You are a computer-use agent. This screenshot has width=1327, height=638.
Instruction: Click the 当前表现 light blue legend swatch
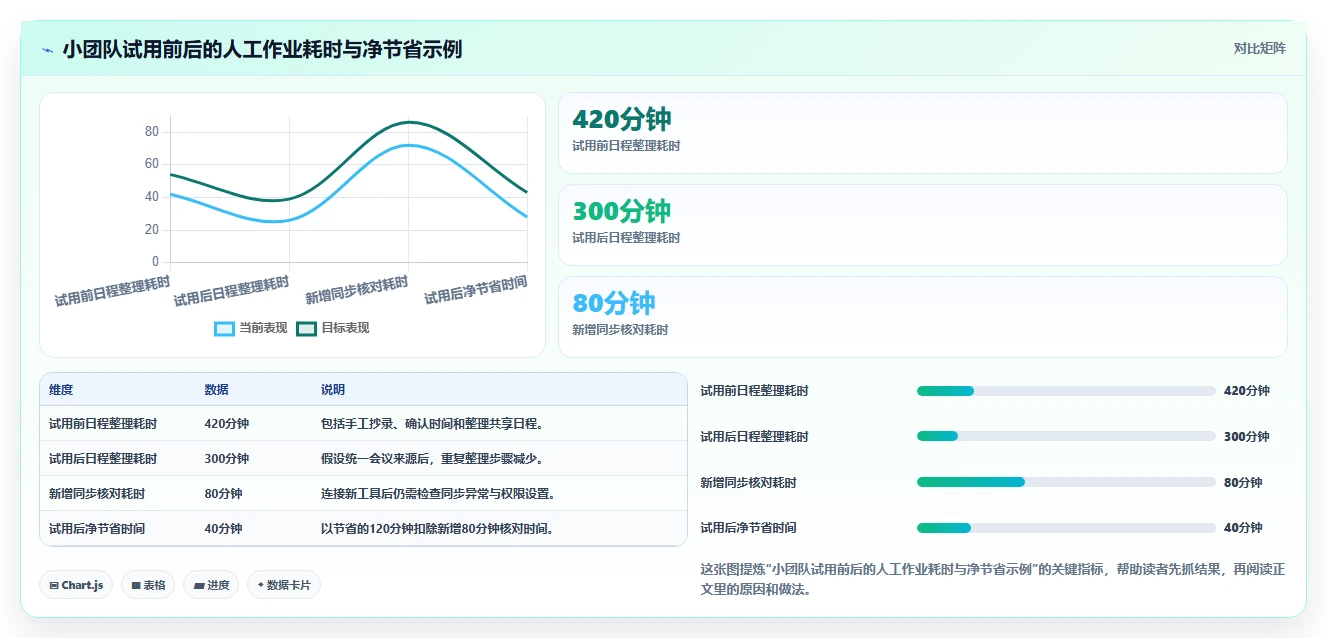click(x=225, y=328)
